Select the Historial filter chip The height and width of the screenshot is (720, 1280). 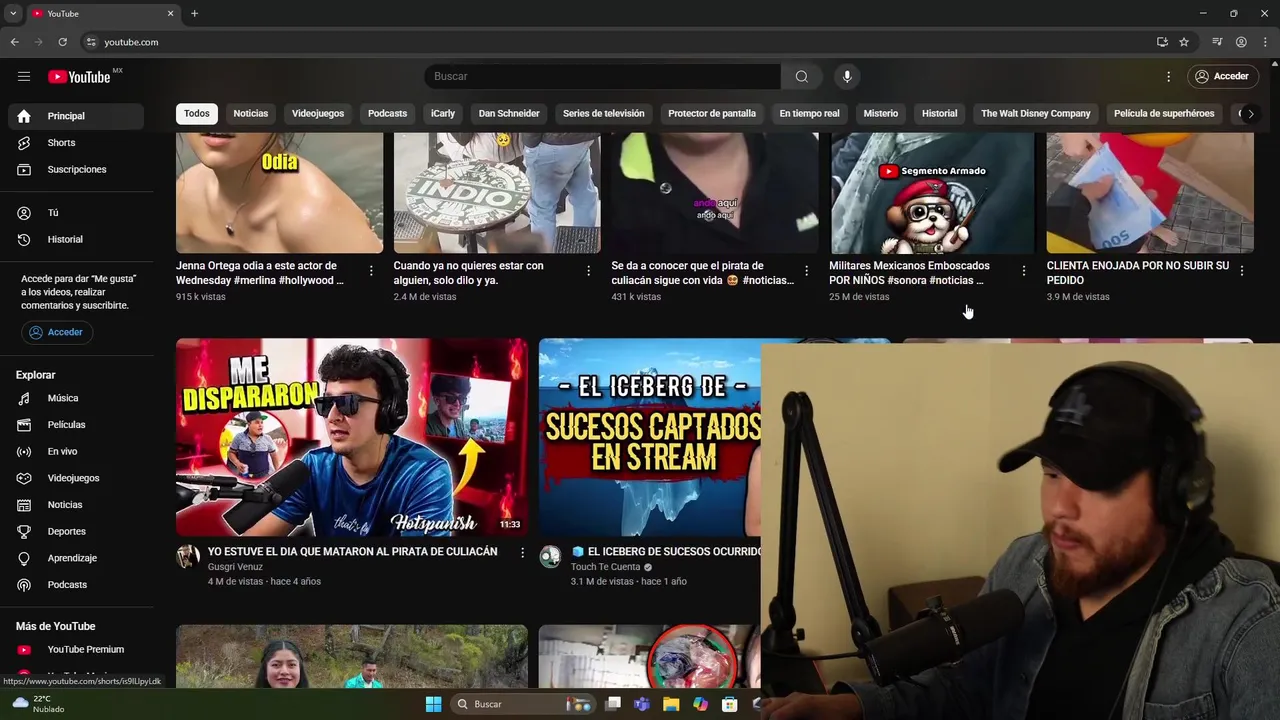coord(939,113)
